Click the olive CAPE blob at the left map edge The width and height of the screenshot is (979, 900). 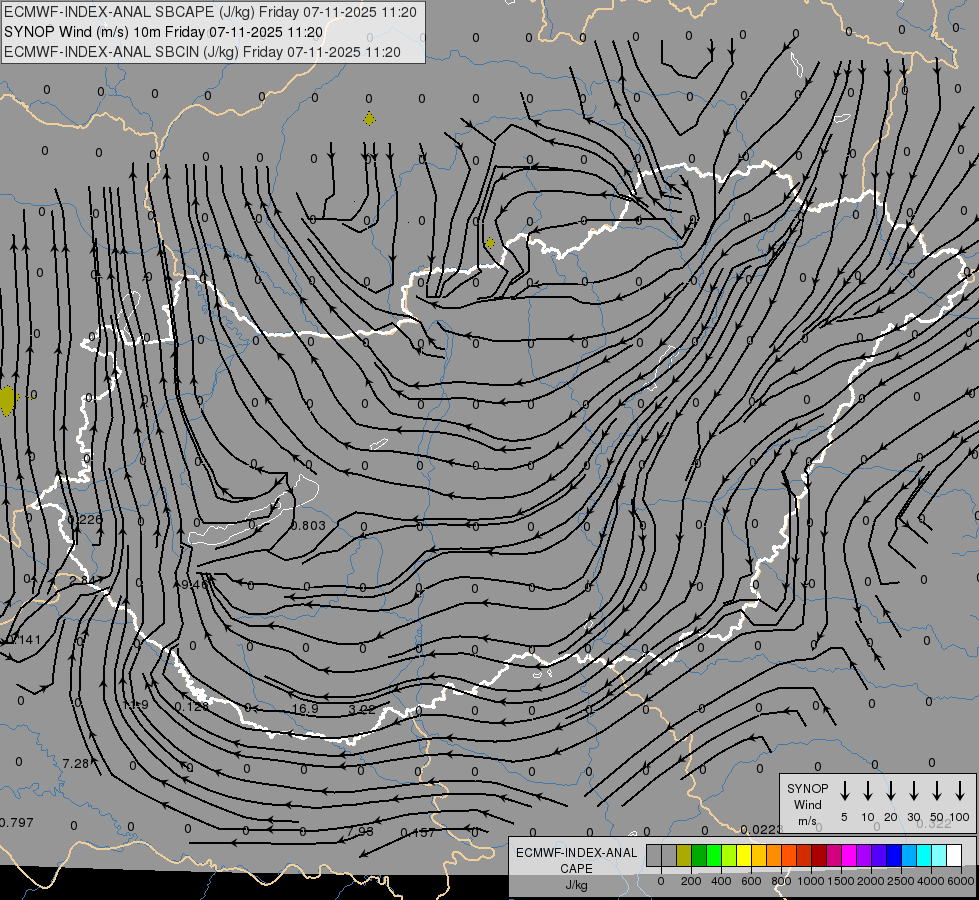[7, 400]
